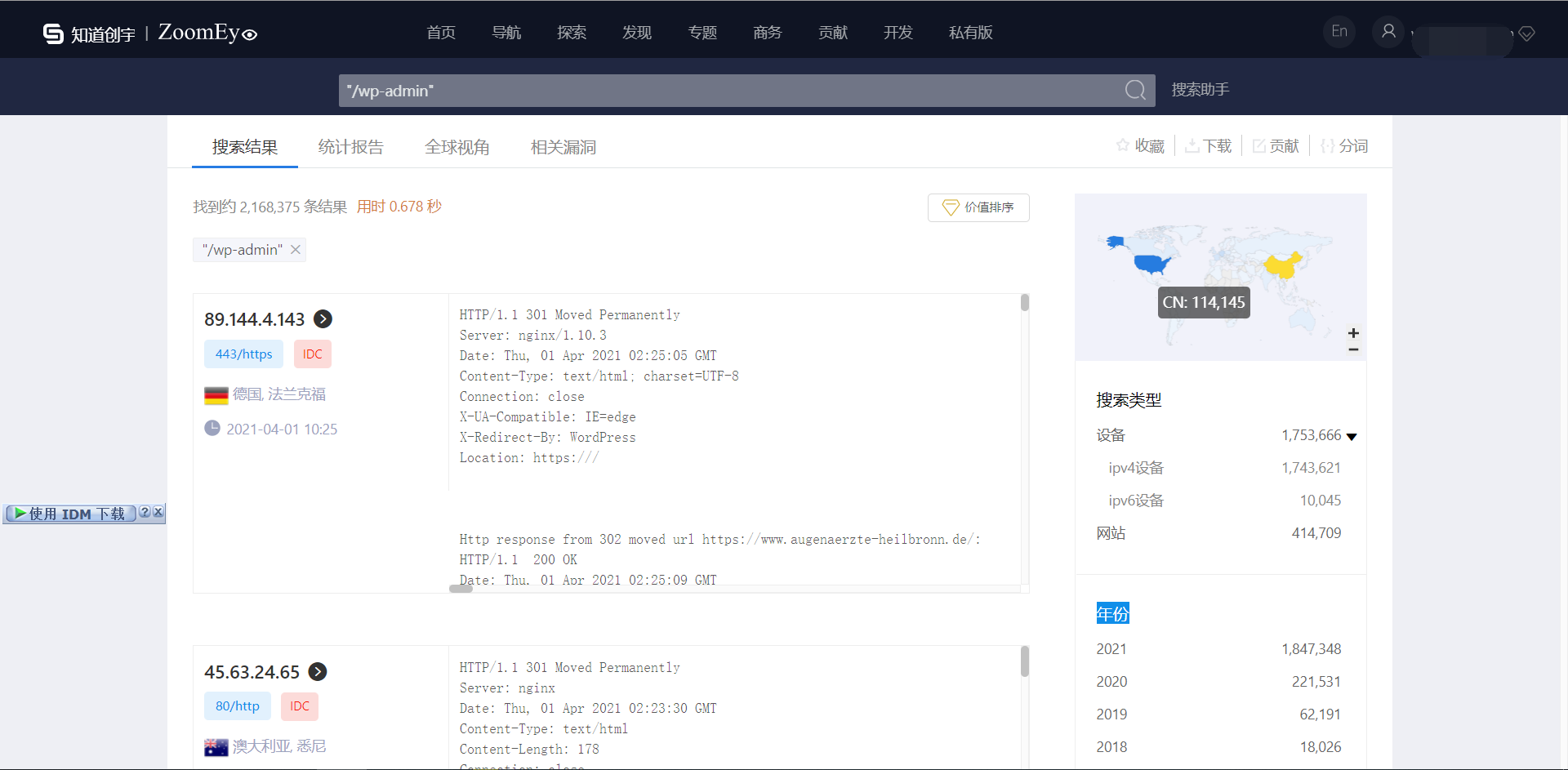Open 商务 in top navigation
1568x770 pixels.
[x=768, y=33]
